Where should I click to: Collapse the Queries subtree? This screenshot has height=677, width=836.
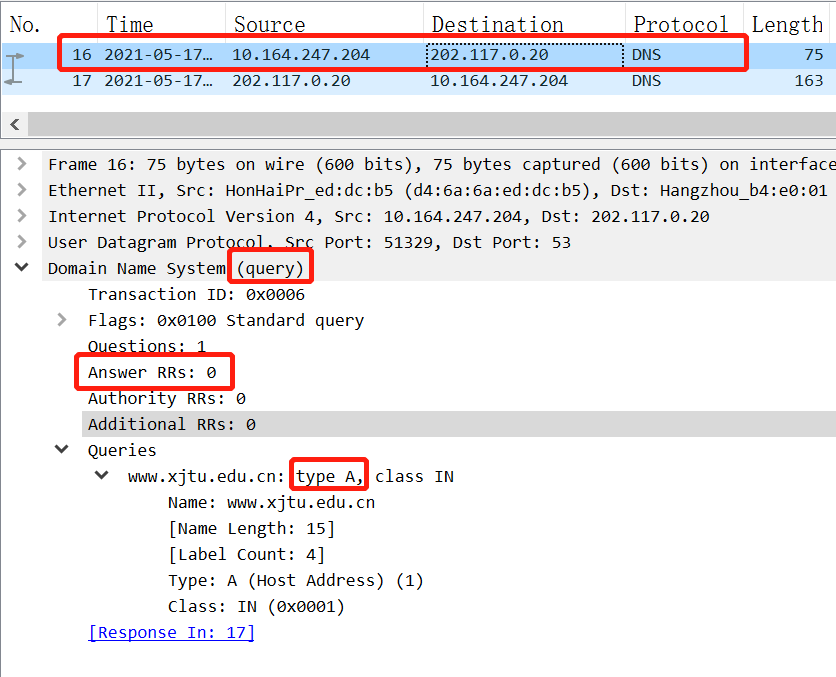[62, 449]
